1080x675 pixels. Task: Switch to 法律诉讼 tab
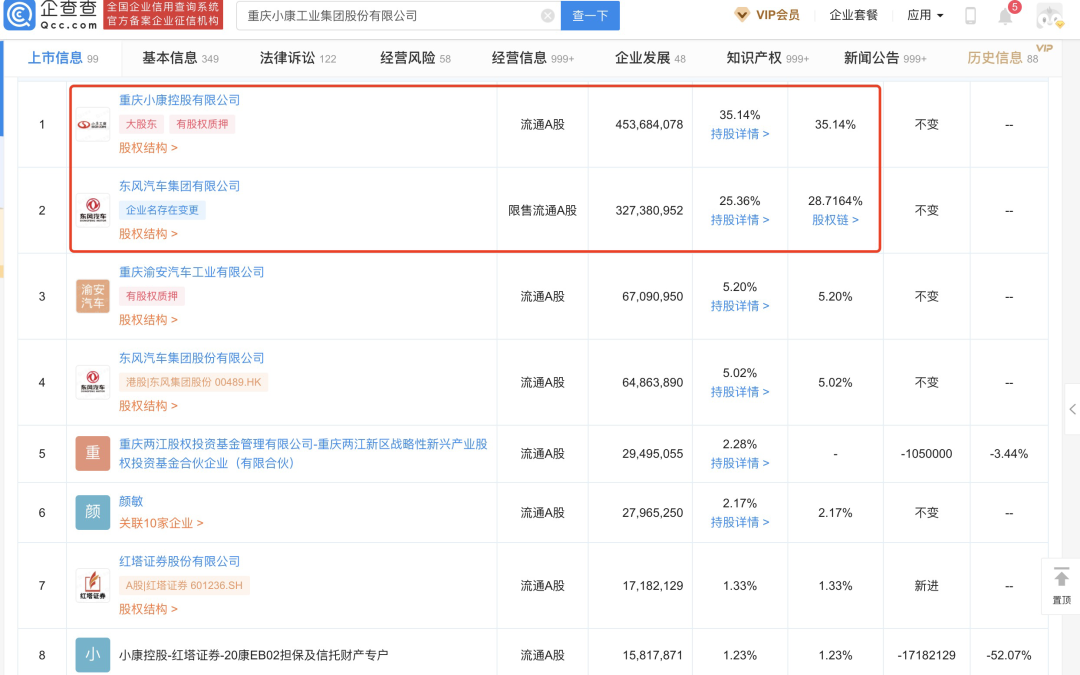coord(298,58)
